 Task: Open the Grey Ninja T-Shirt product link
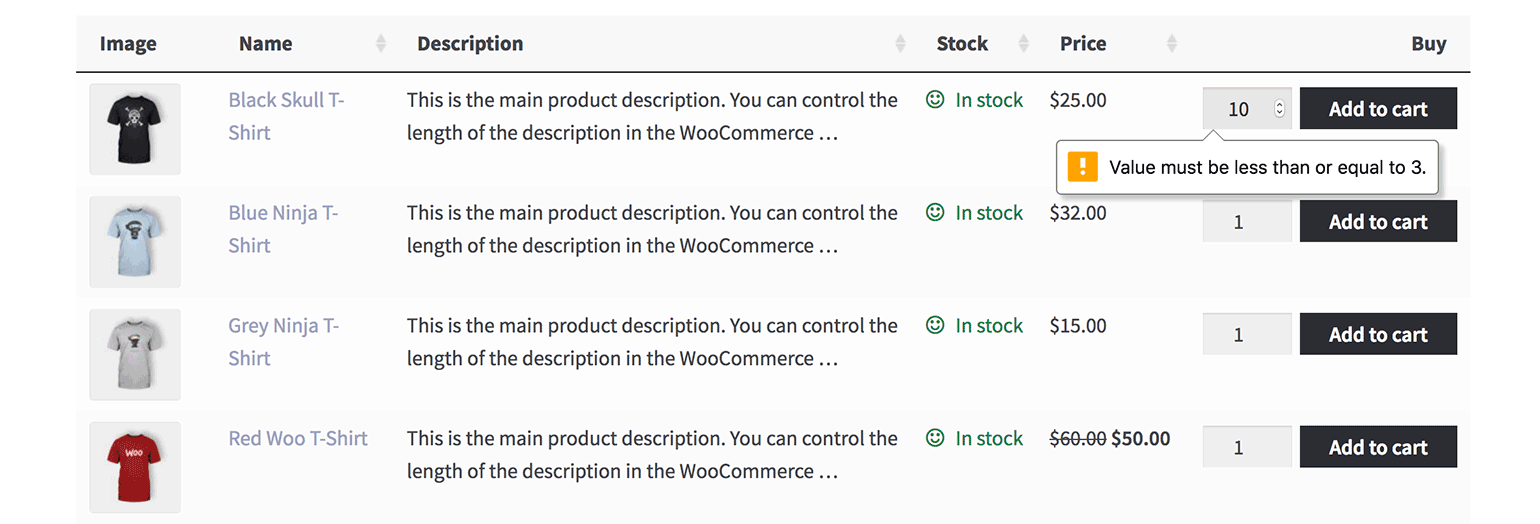(x=284, y=342)
